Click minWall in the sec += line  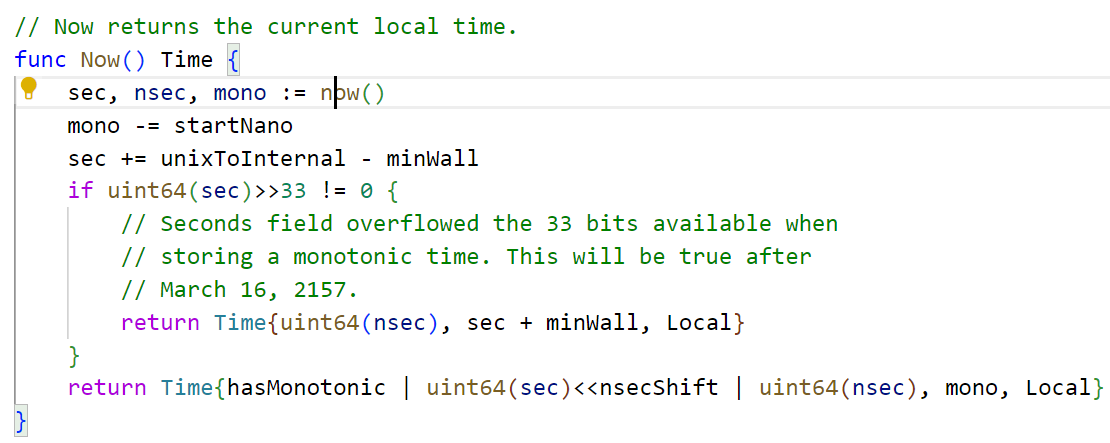click(x=432, y=159)
